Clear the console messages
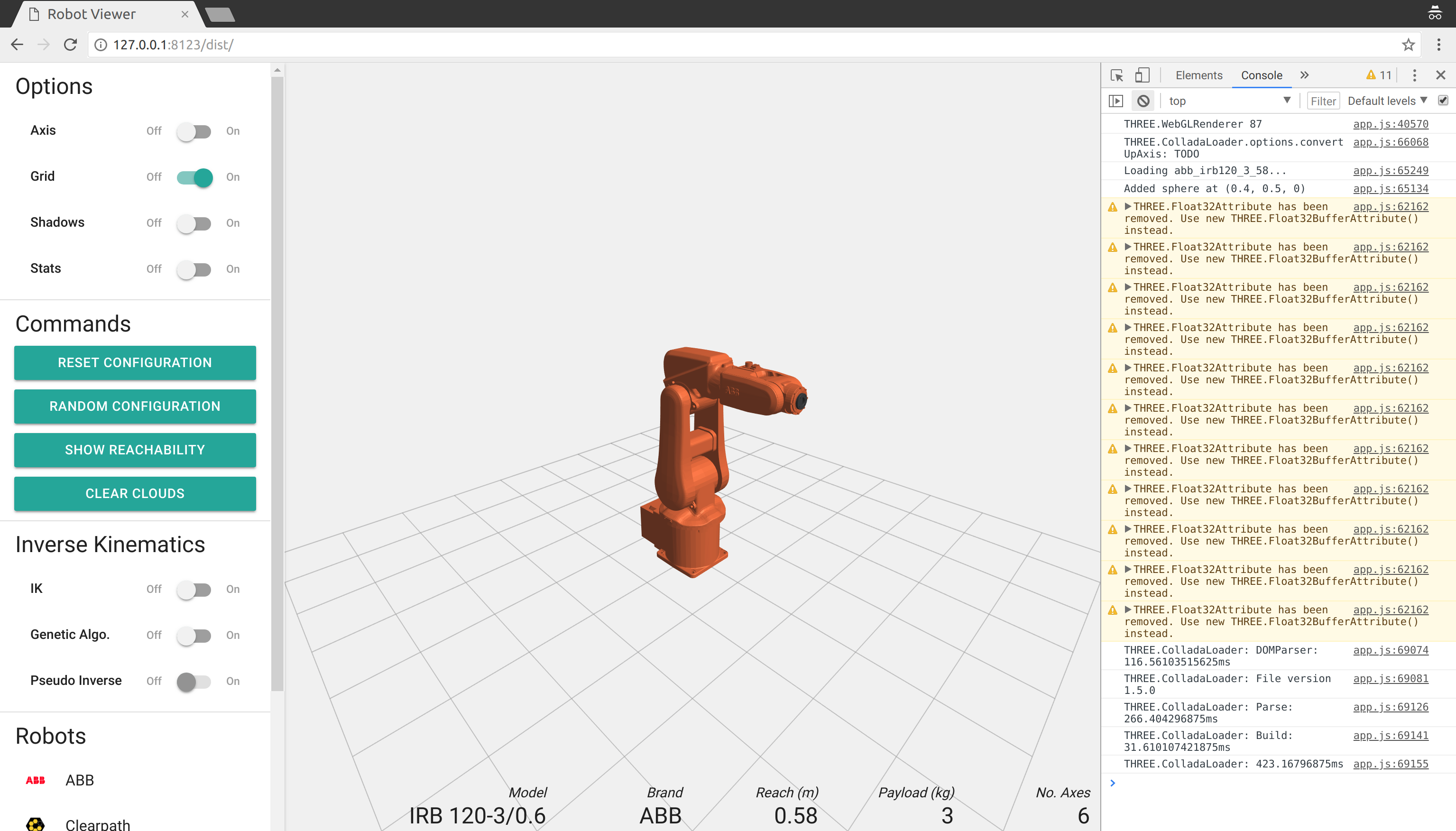1456x831 pixels. tap(1143, 101)
